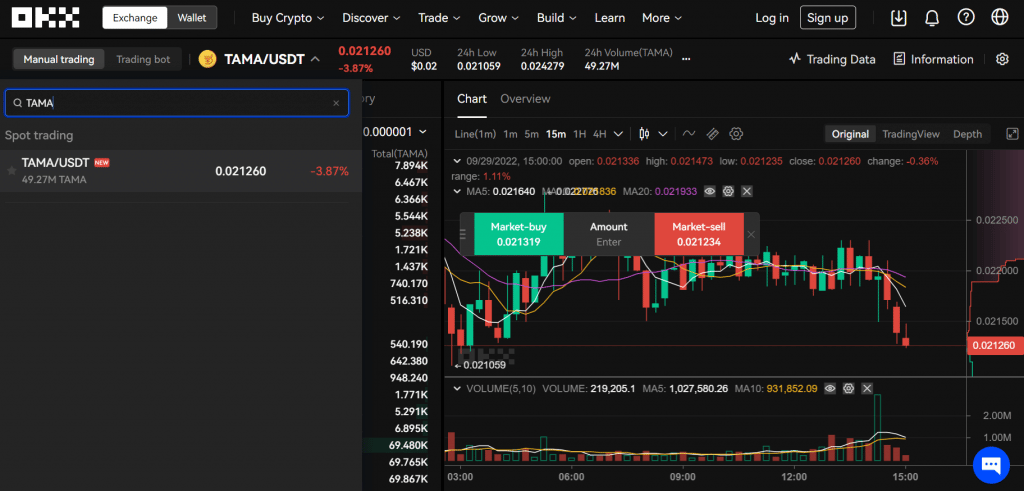Clear the TAMA search with the X
Viewport: 1024px width, 491px height.
tap(336, 103)
